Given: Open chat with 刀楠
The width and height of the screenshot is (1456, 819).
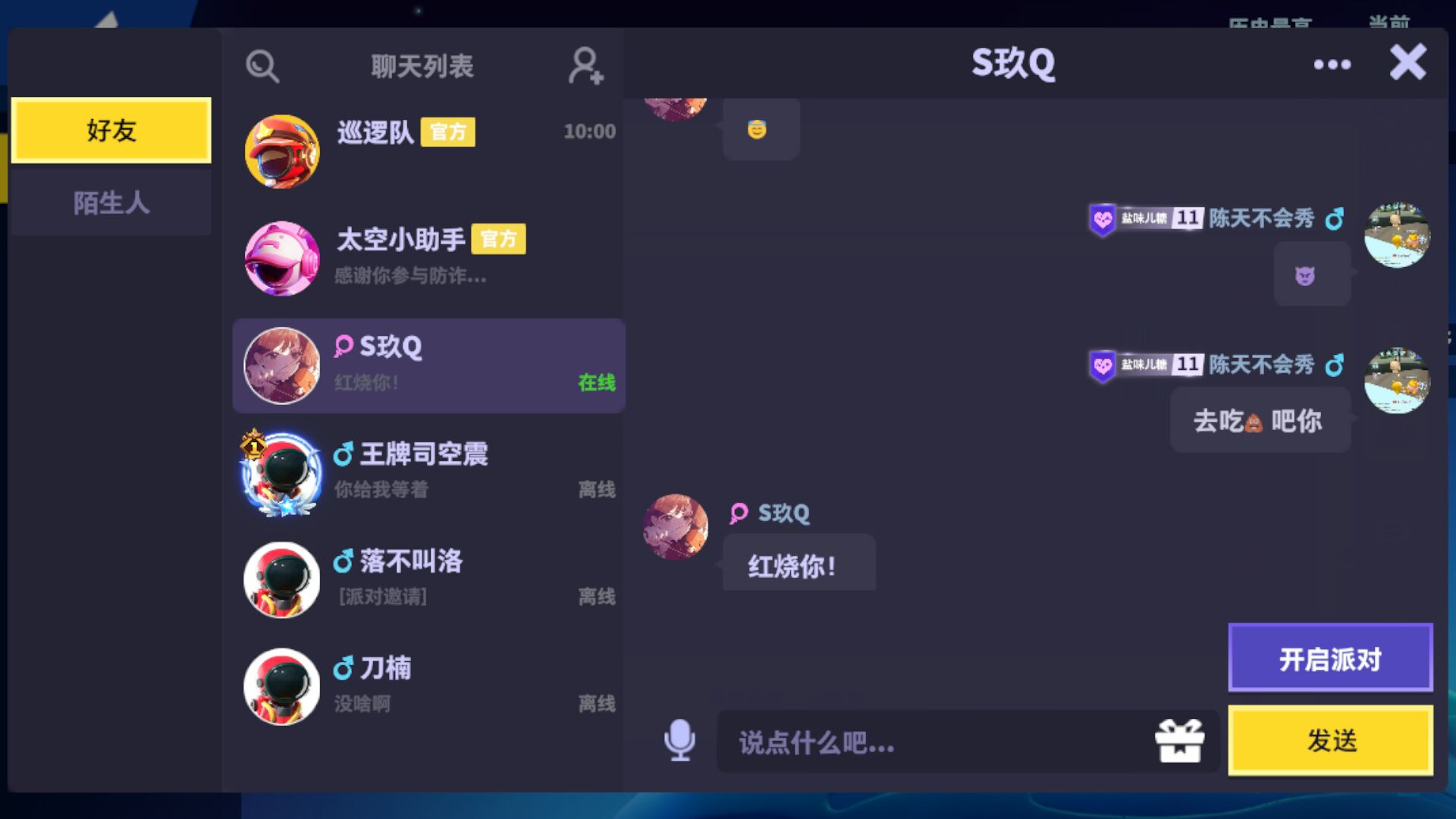Looking at the screenshot, I should [x=428, y=686].
